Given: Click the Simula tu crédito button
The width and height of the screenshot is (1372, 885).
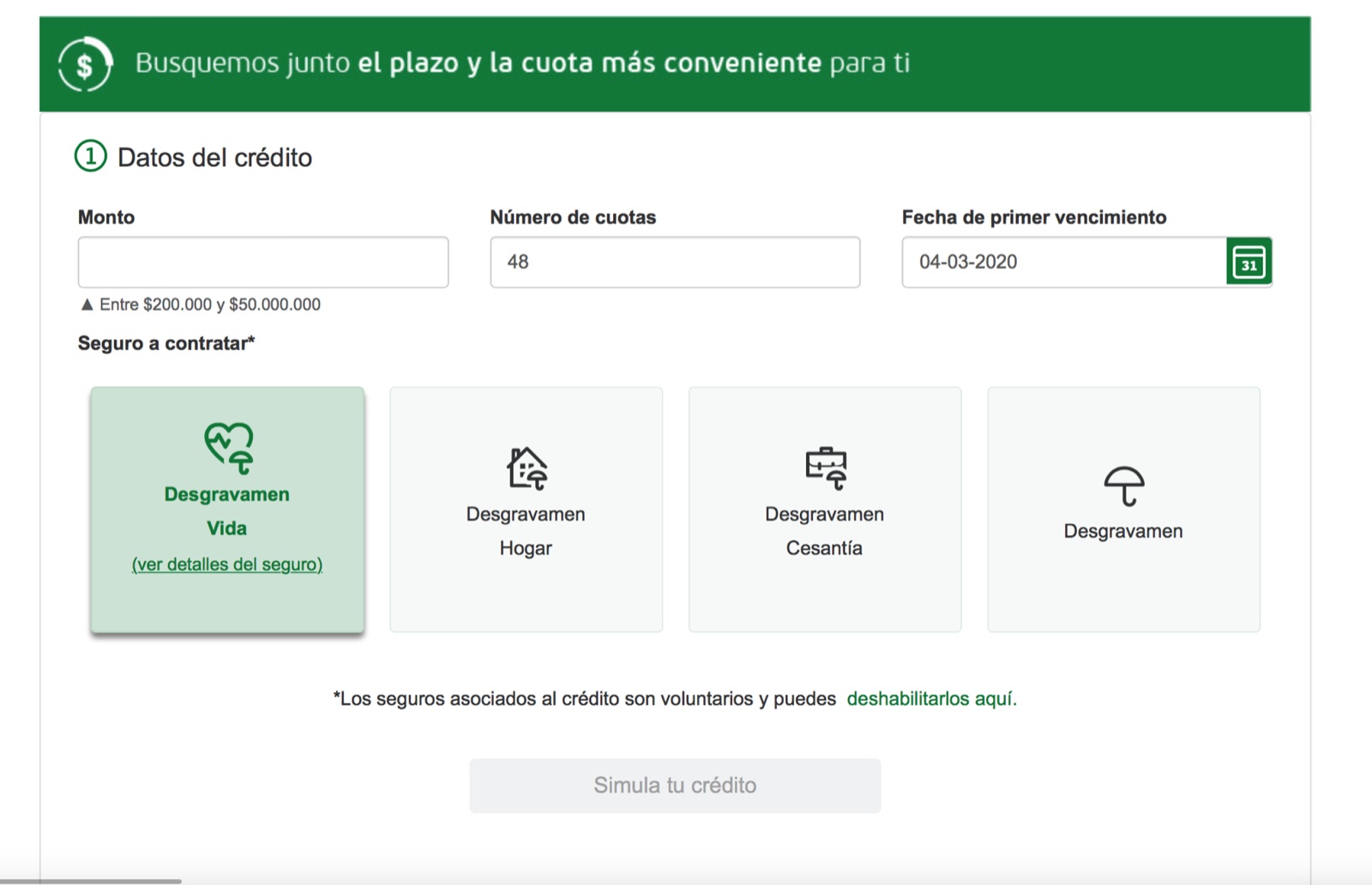Looking at the screenshot, I should point(675,786).
